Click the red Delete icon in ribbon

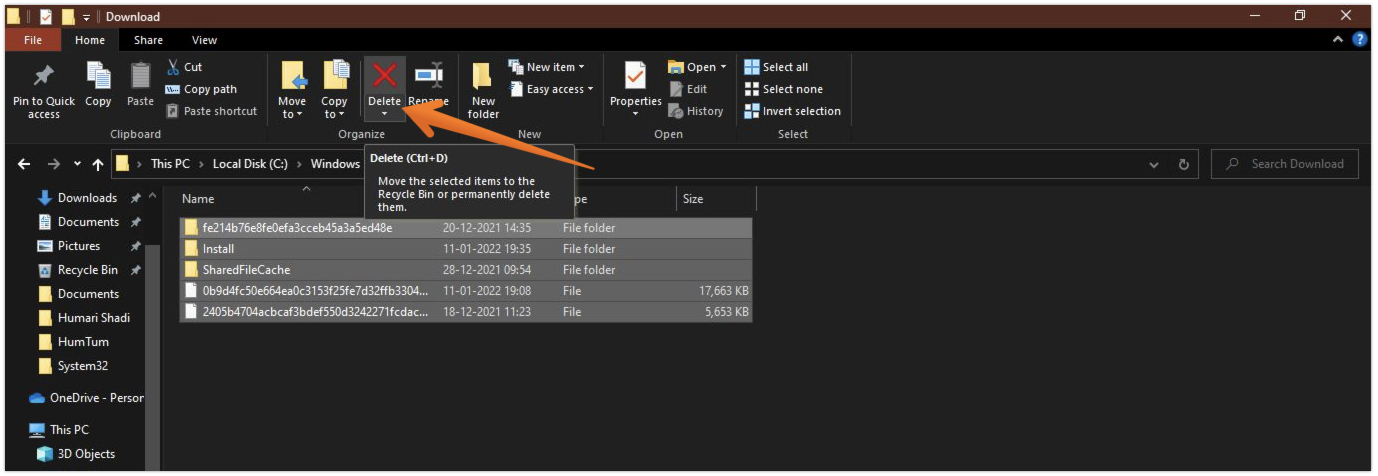click(x=384, y=76)
